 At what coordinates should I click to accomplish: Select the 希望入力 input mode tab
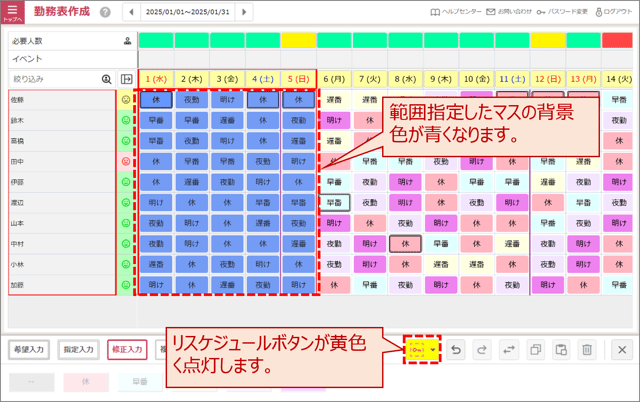click(28, 349)
